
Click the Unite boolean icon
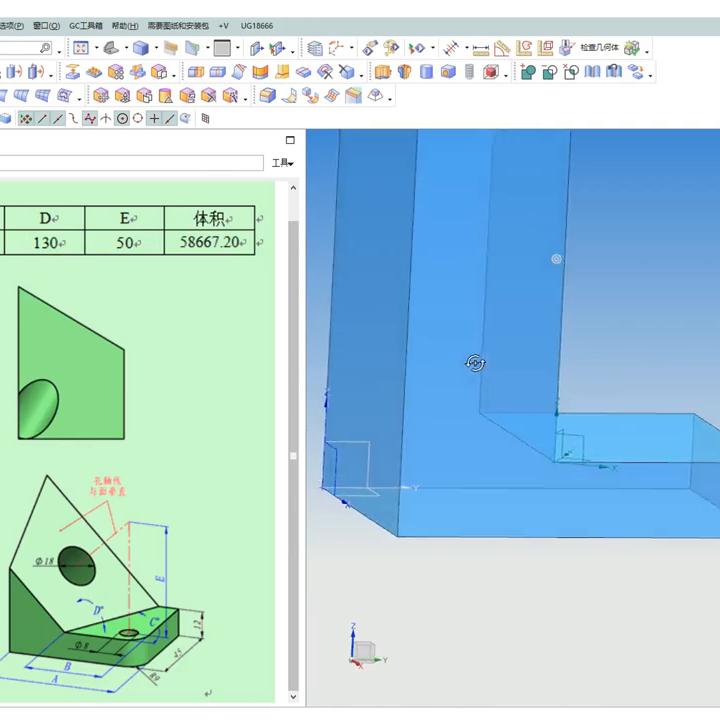pyautogui.click(x=528, y=72)
